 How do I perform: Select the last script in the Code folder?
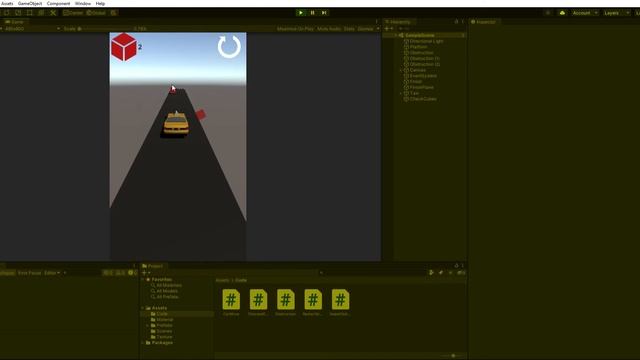(340, 303)
